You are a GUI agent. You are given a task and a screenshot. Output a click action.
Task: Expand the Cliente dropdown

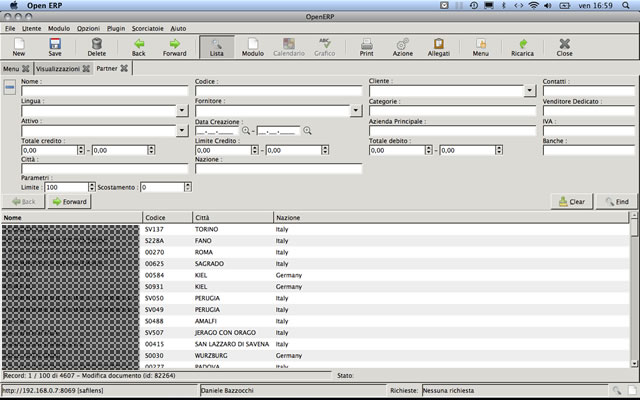(530, 90)
